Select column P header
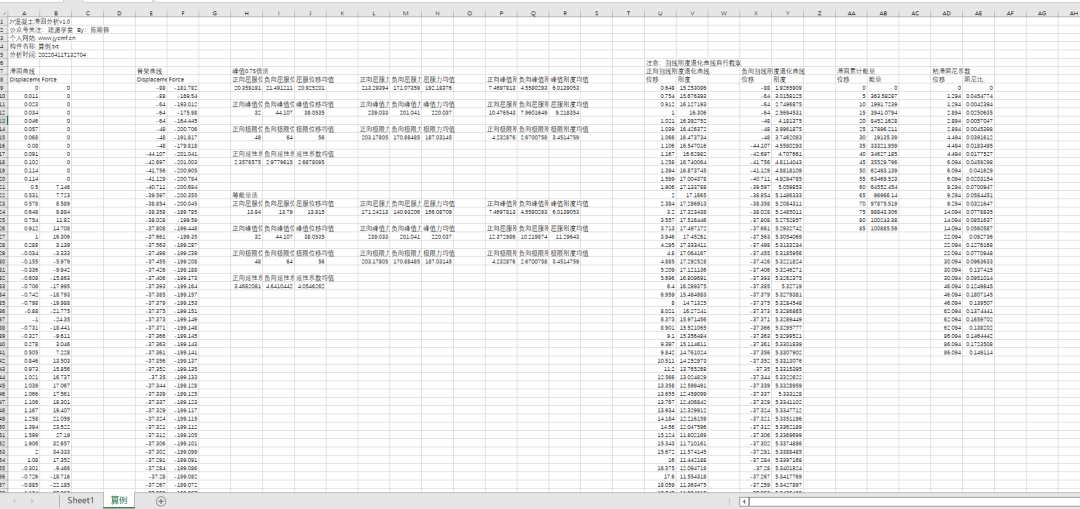This screenshot has height=509, width=1080. 501,13
